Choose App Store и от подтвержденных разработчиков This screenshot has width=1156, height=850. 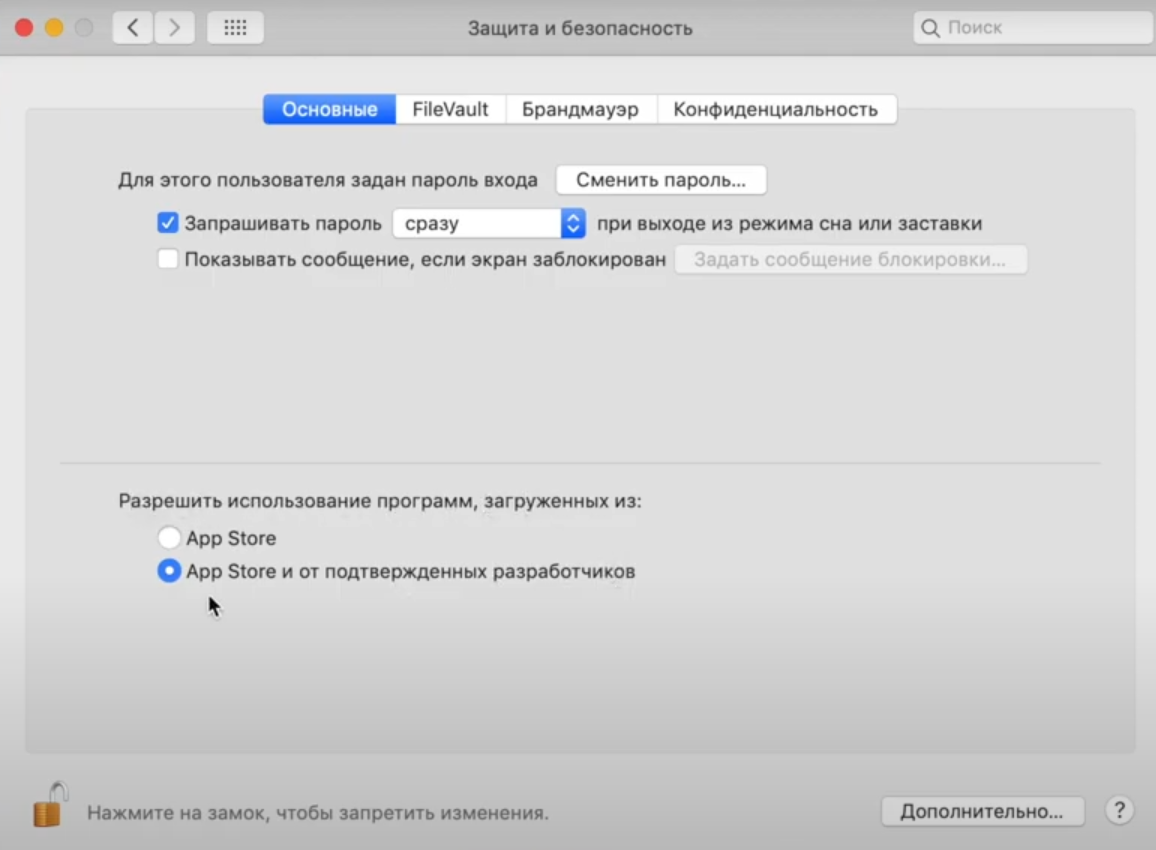(x=169, y=572)
